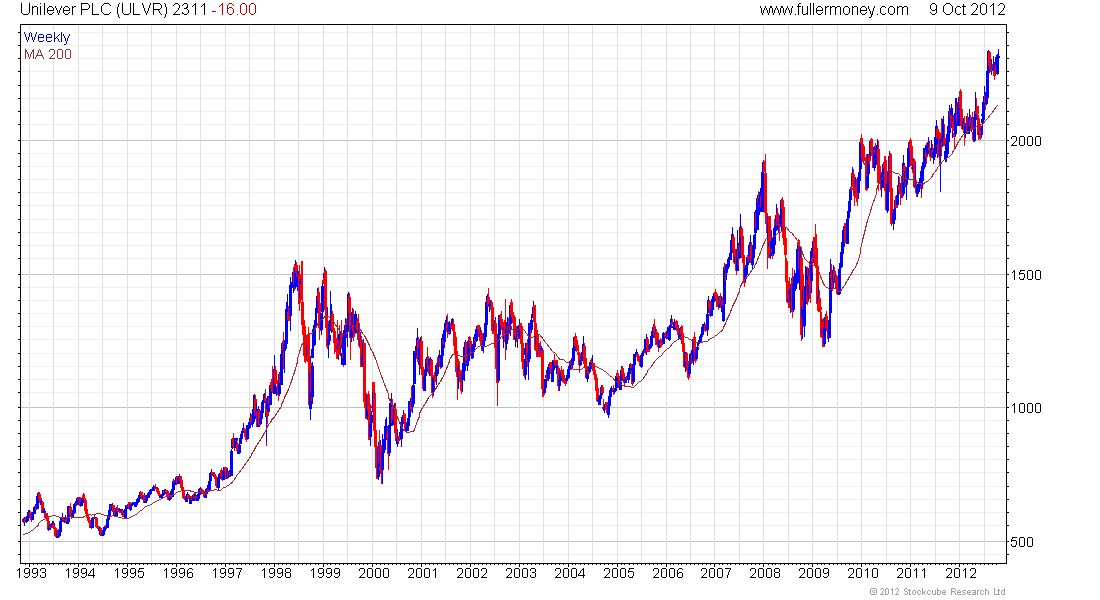Open the www.fullermoney.com link text
The width and height of the screenshot is (1100, 600).
pyautogui.click(x=833, y=10)
